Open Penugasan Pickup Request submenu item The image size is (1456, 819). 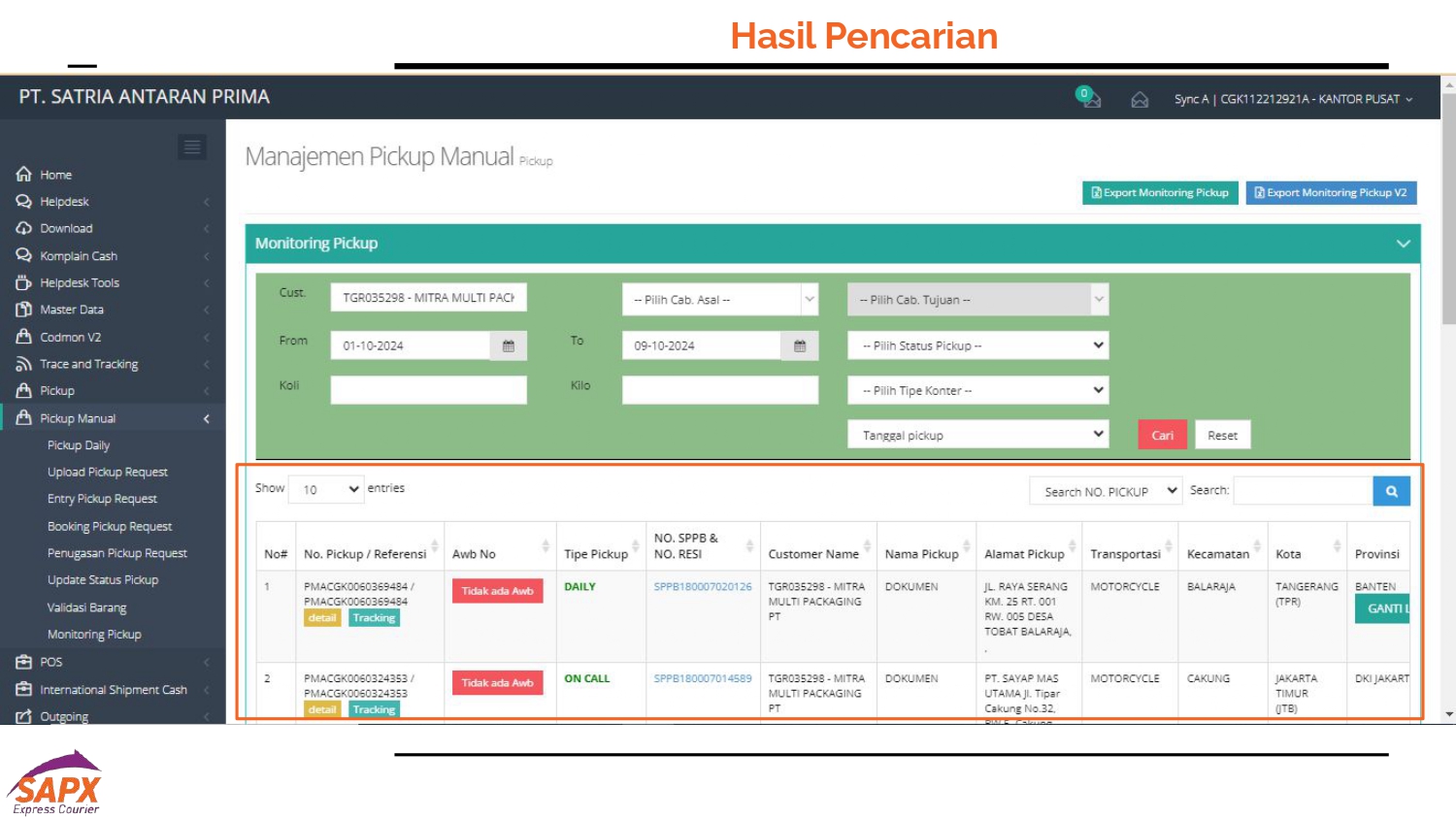[117, 553]
